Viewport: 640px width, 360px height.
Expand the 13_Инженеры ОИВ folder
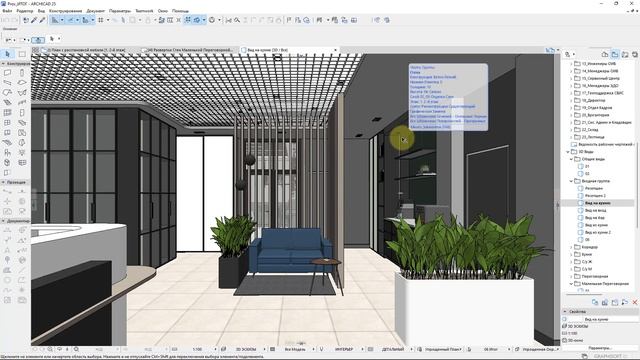[571, 64]
